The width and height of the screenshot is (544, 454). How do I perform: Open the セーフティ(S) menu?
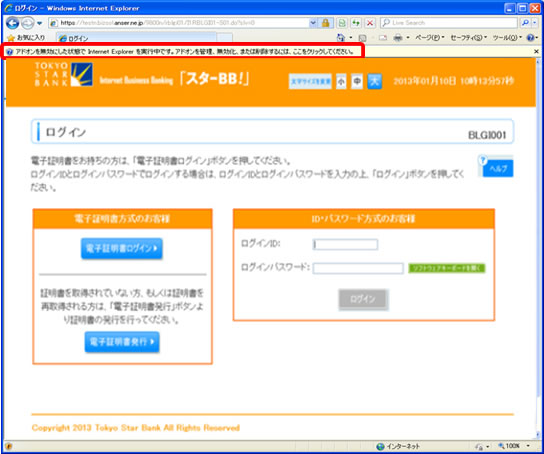468,37
